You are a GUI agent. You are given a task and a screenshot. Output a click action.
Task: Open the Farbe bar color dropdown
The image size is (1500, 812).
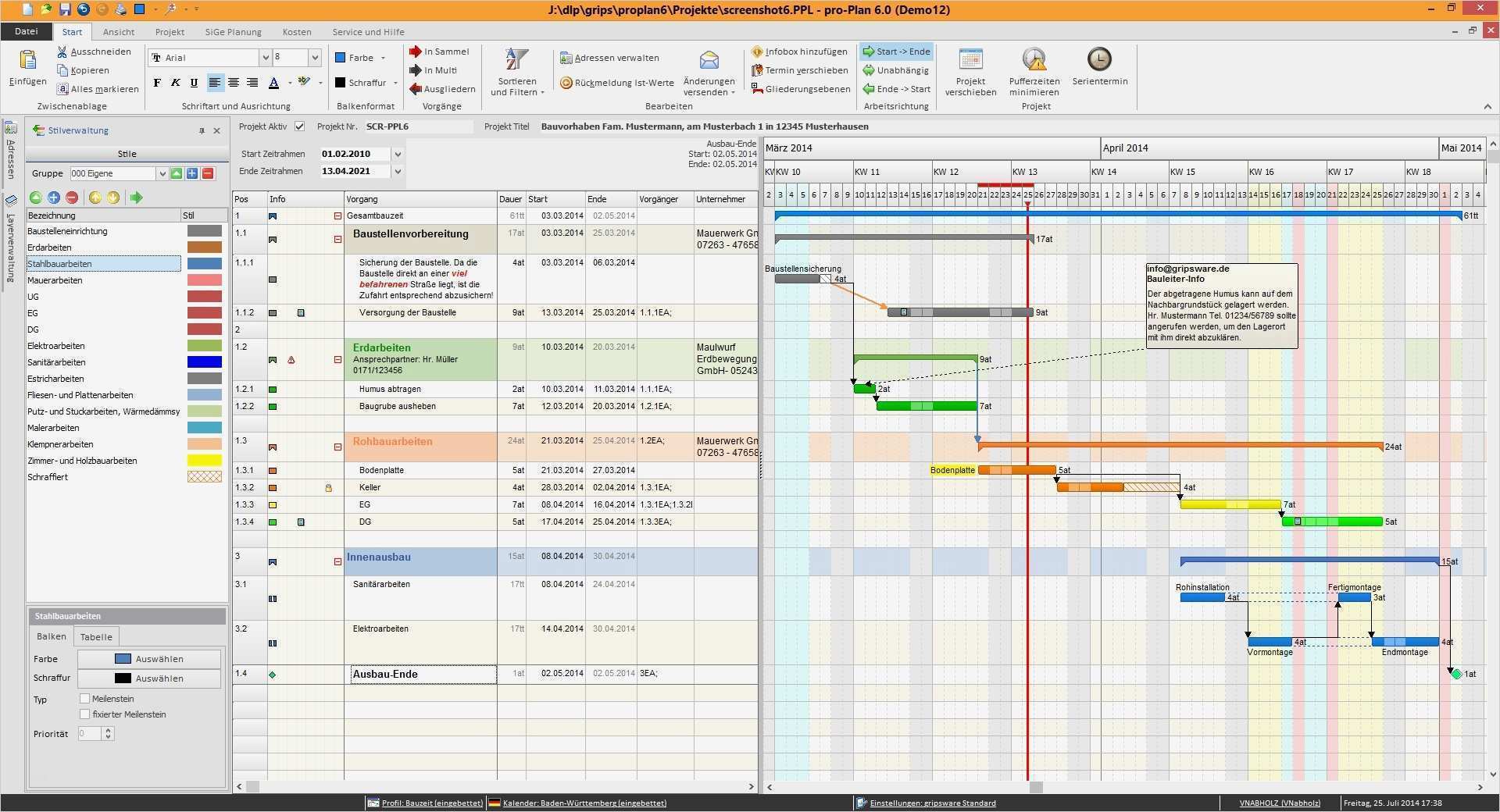point(383,58)
